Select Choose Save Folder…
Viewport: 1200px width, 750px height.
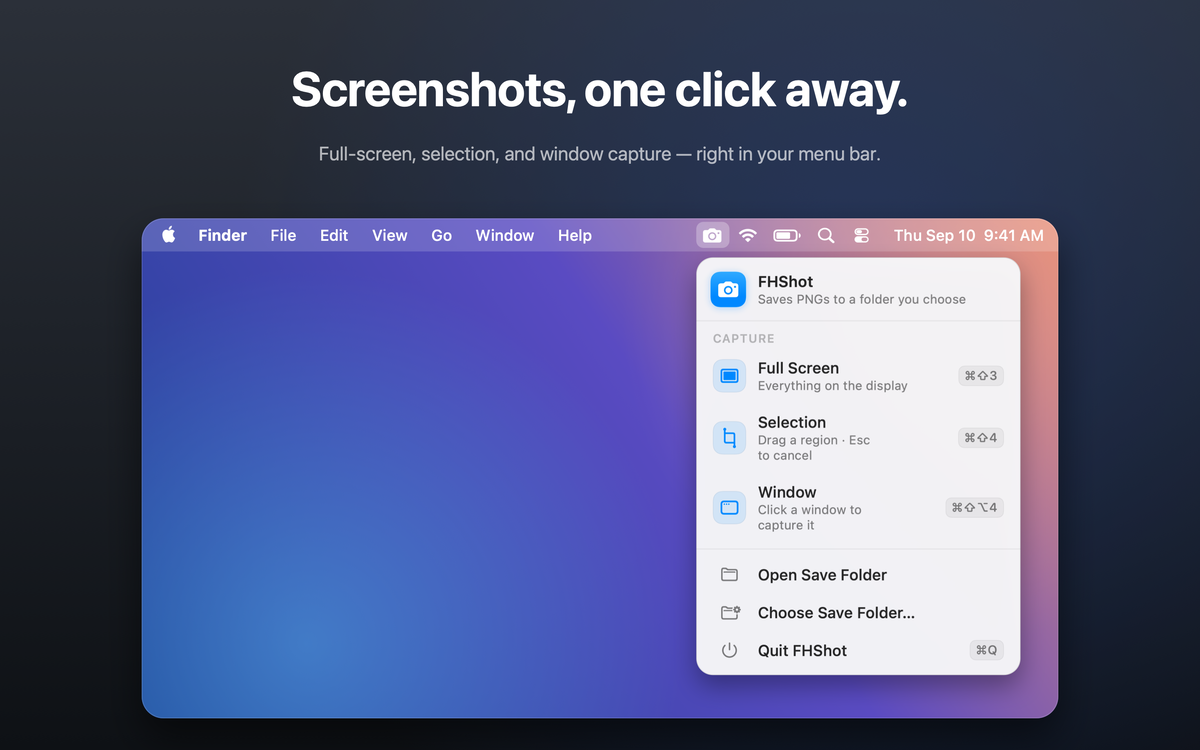[858, 613]
